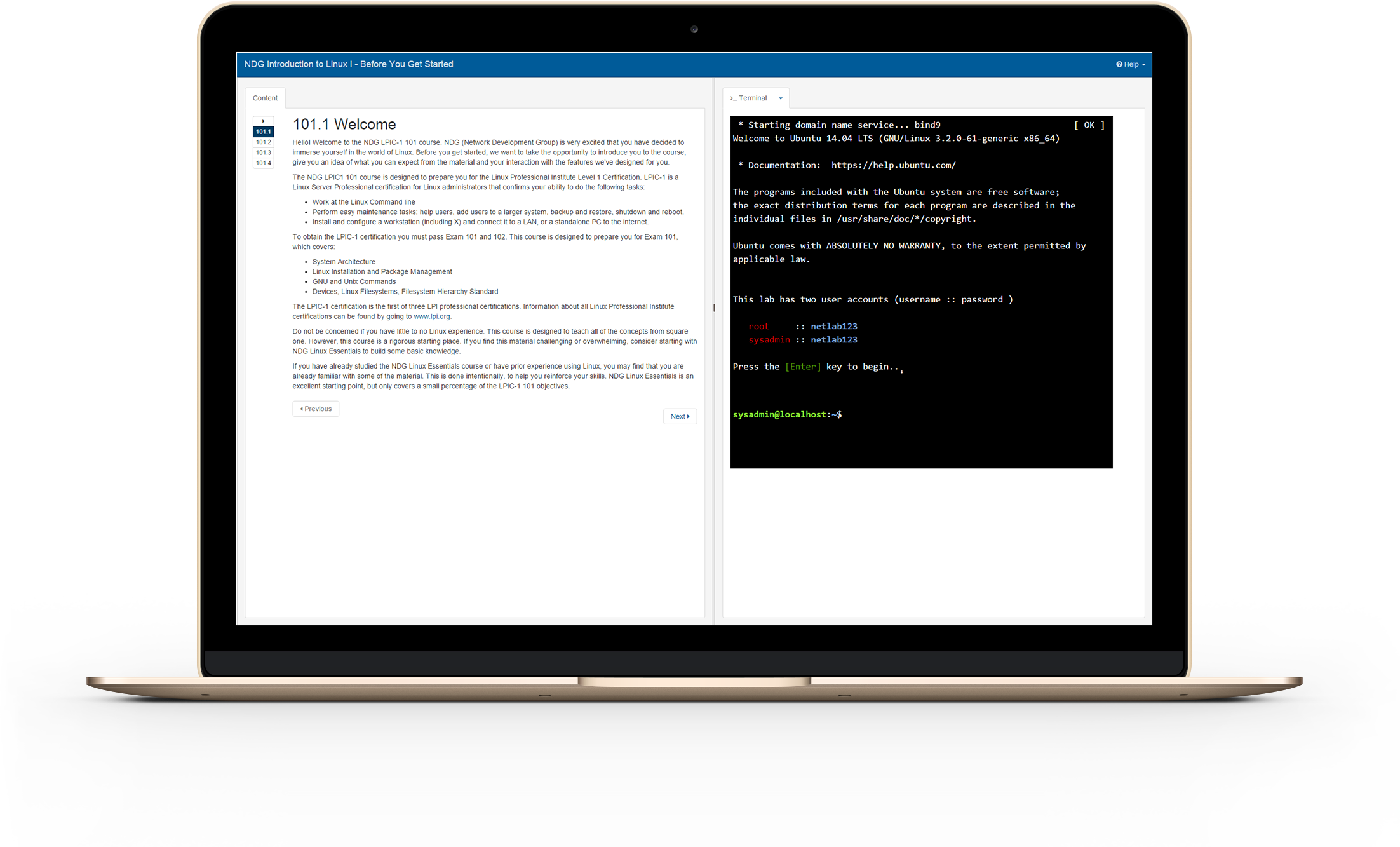
Task: Click the terminal dropdown arrow
Action: coord(783,98)
